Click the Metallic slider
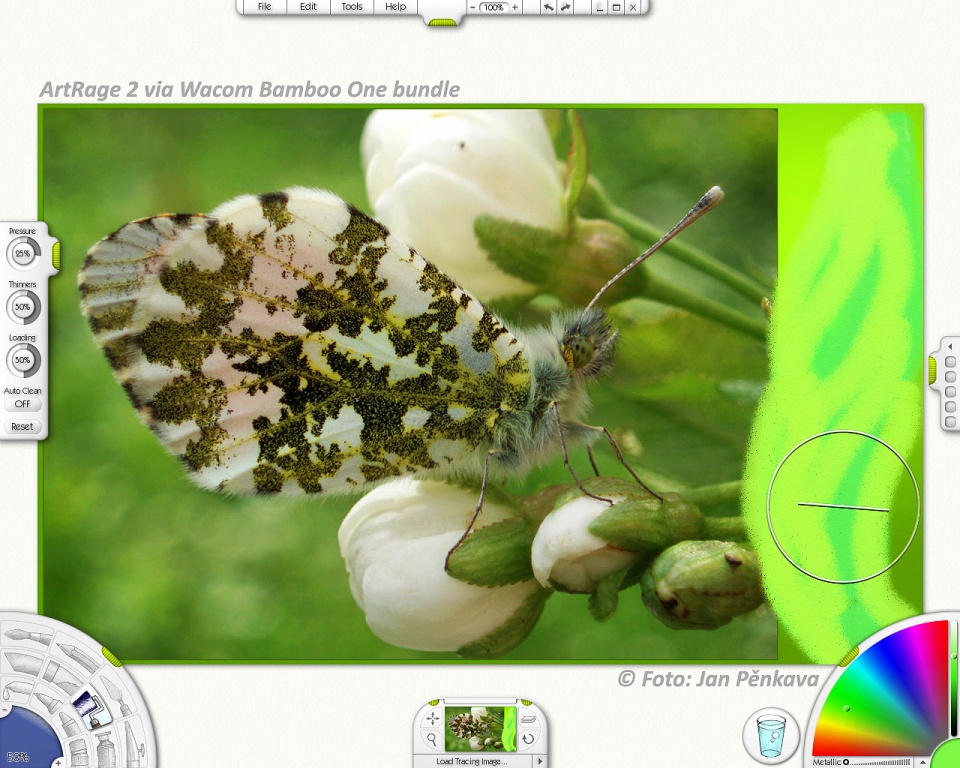The image size is (960, 768). pos(879,762)
